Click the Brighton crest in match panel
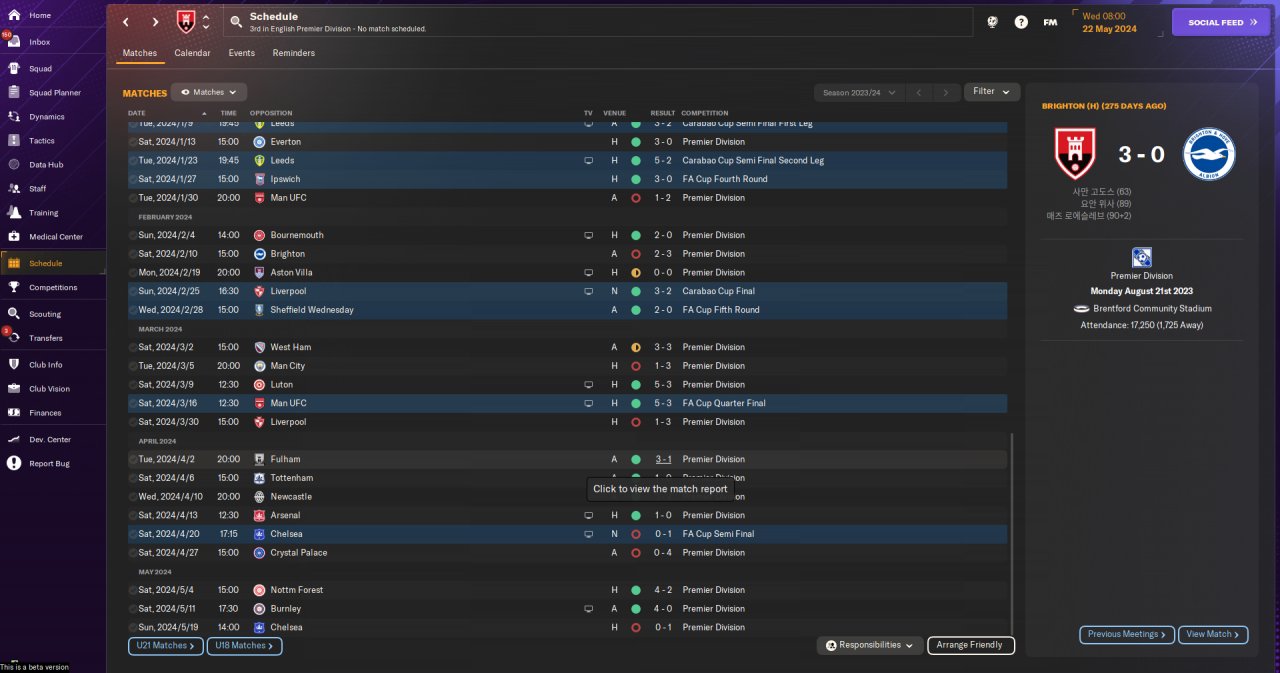The height and width of the screenshot is (673, 1280). pyautogui.click(x=1209, y=154)
